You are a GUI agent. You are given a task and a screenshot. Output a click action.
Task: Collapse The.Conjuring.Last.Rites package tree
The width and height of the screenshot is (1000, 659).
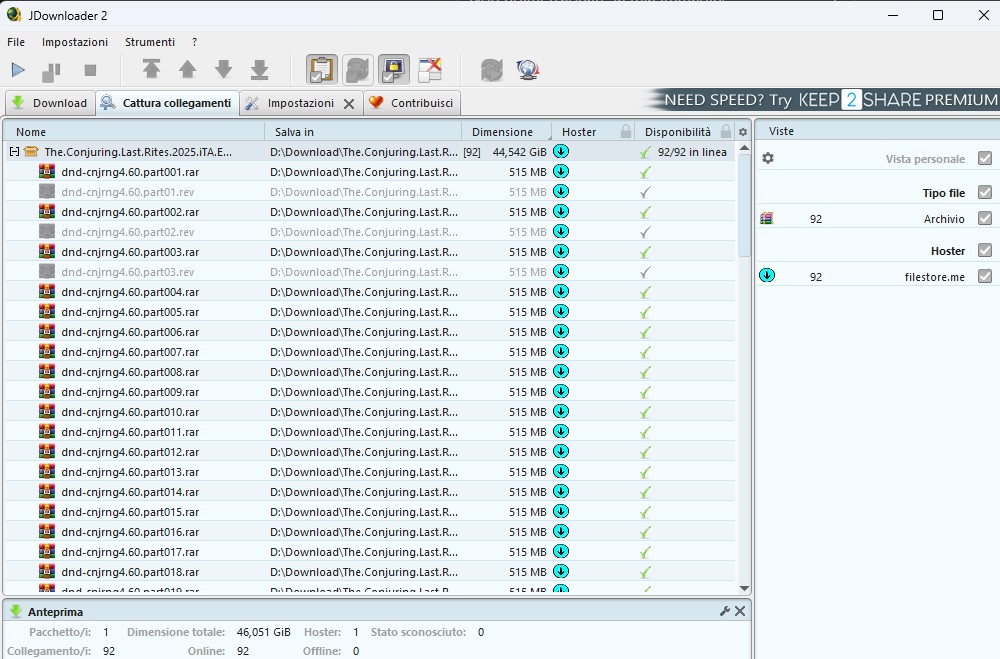14,152
